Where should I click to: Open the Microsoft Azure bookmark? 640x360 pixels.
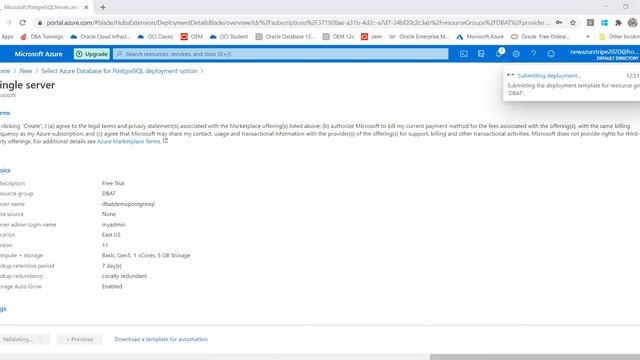(480, 37)
